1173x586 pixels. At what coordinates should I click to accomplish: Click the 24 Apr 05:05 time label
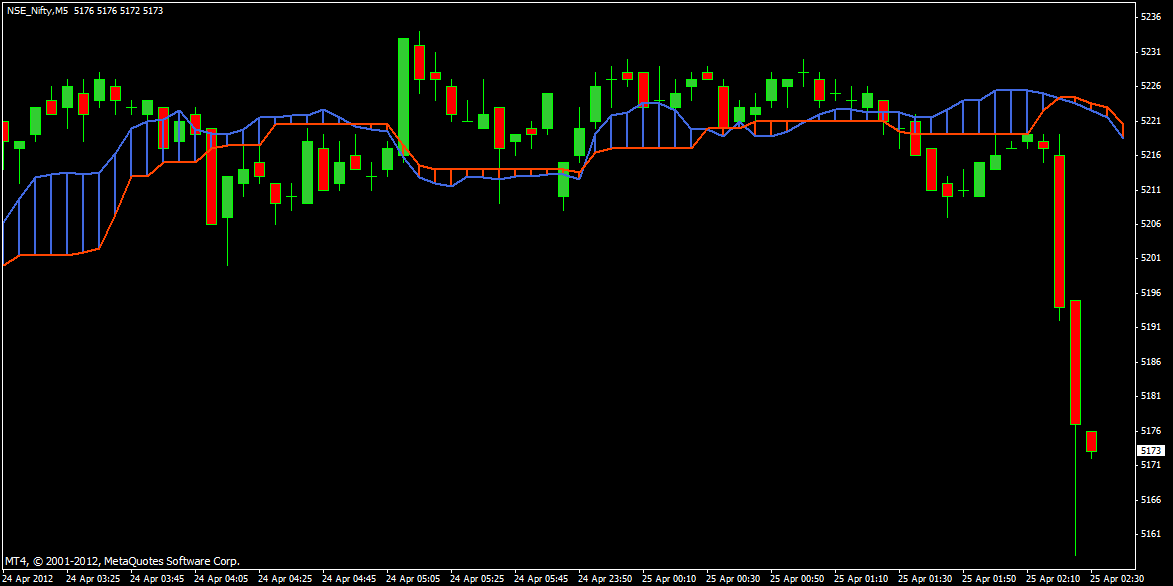pos(414,579)
